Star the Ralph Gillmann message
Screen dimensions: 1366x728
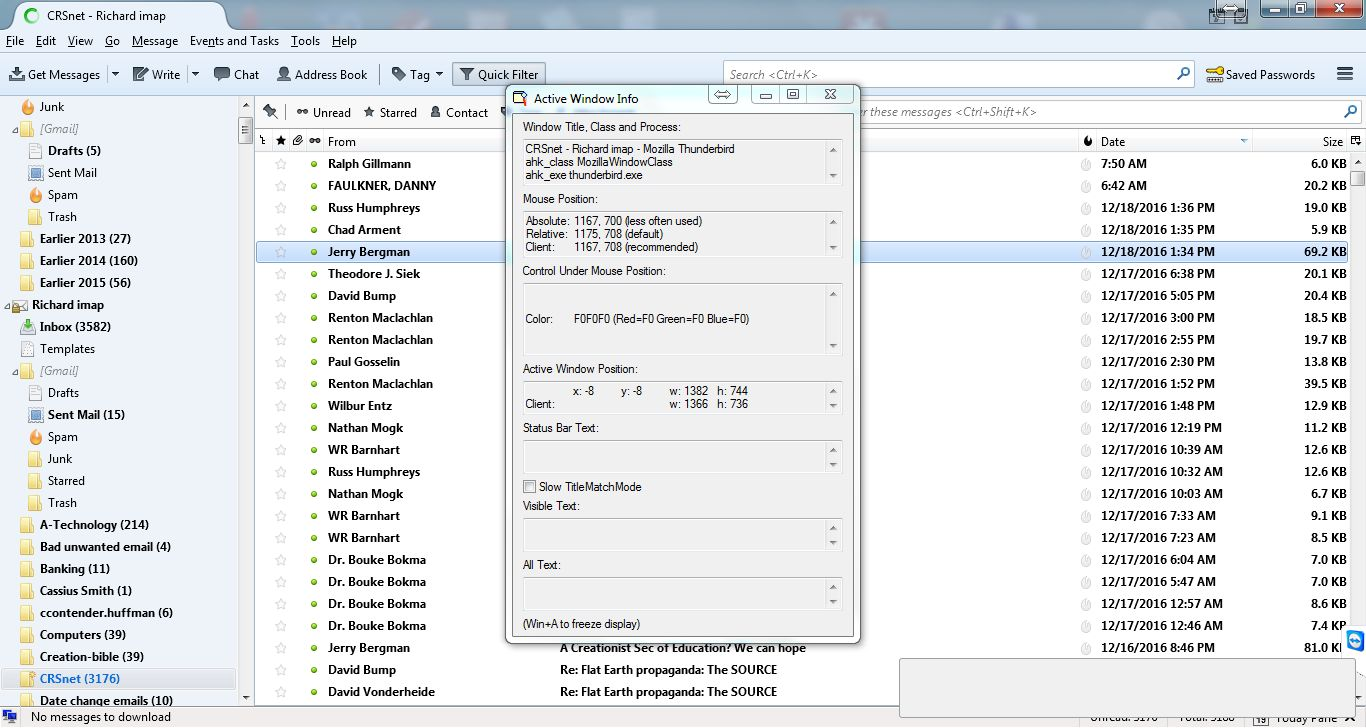281,164
